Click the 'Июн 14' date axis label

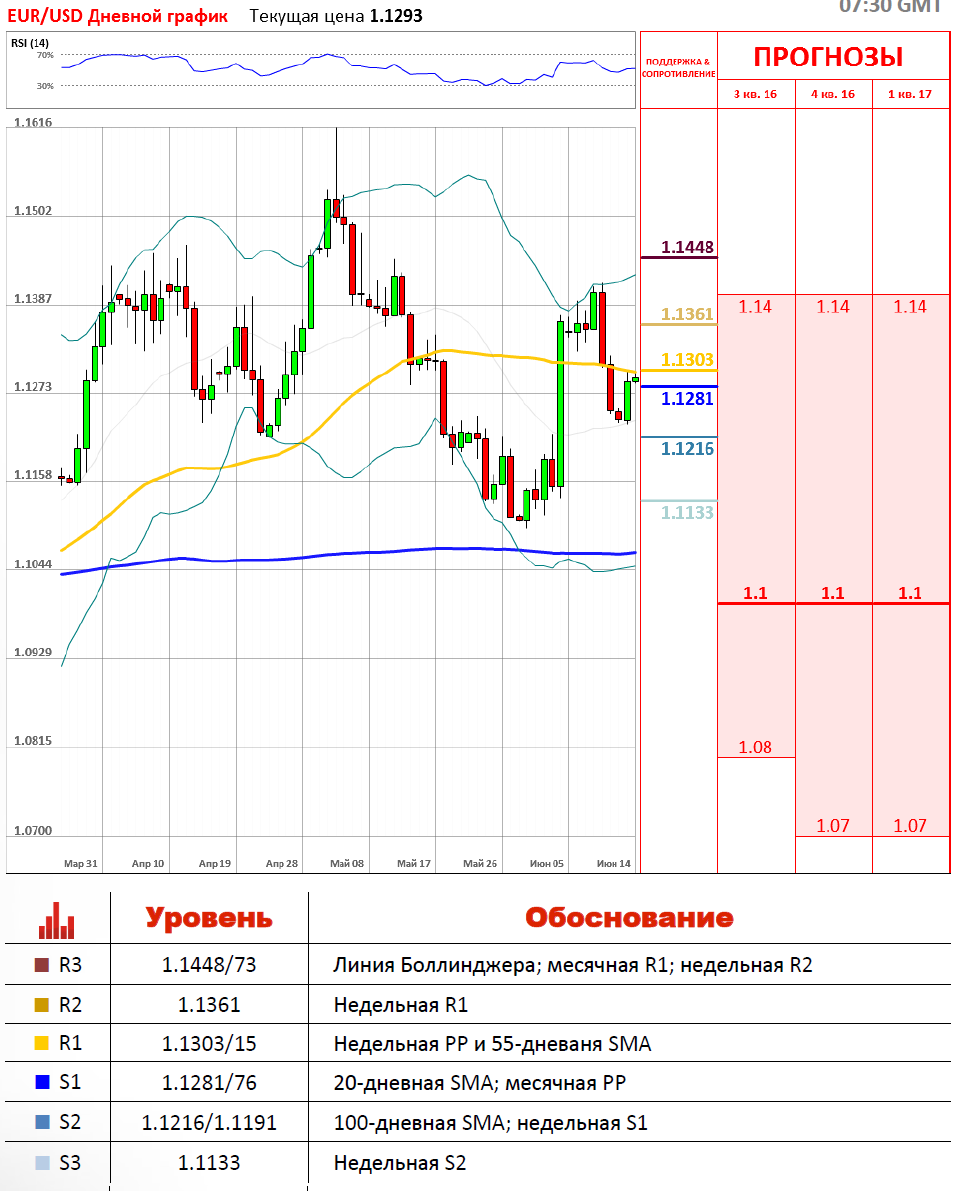click(x=614, y=864)
